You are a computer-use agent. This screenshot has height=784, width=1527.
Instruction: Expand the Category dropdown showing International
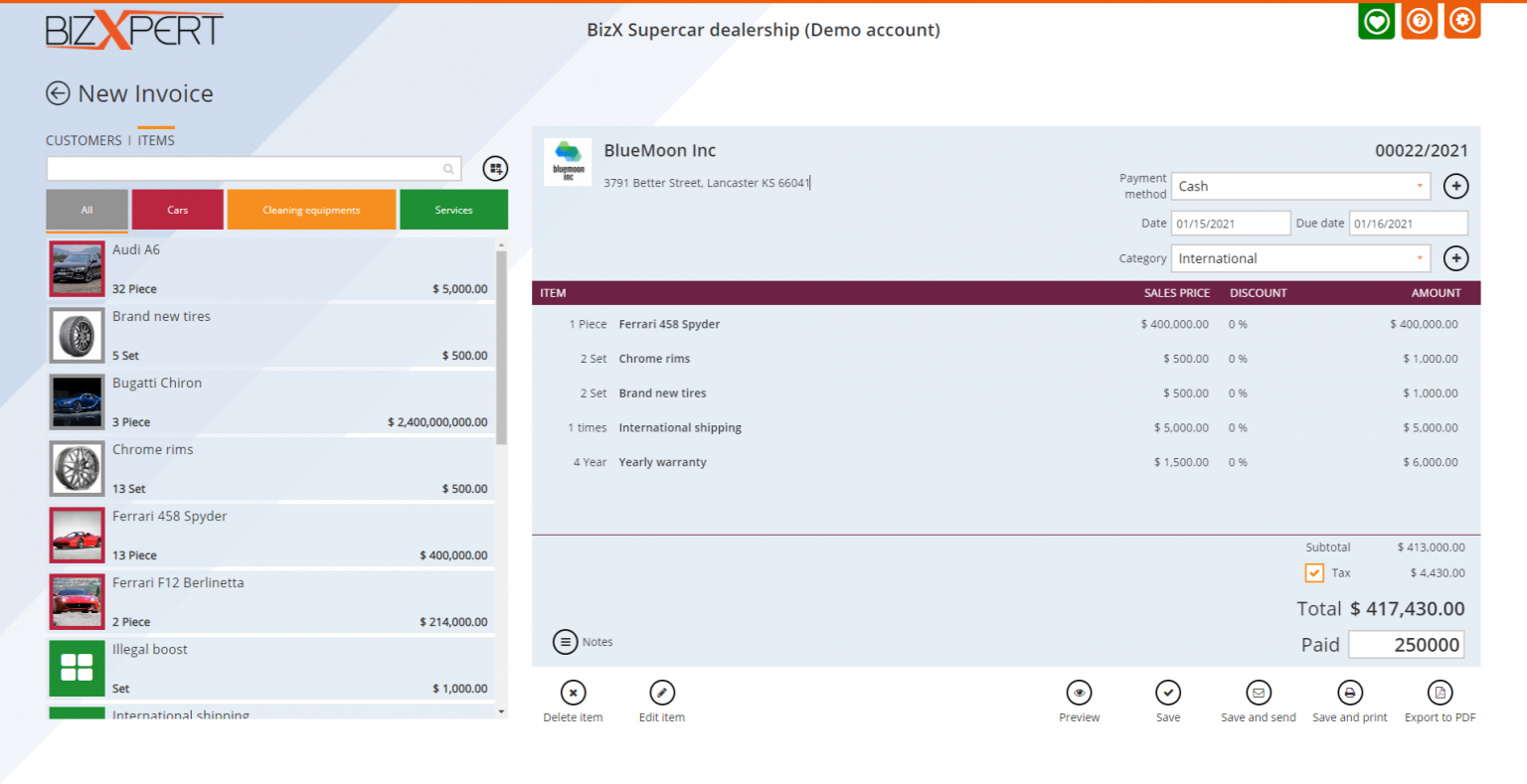tap(1300, 258)
